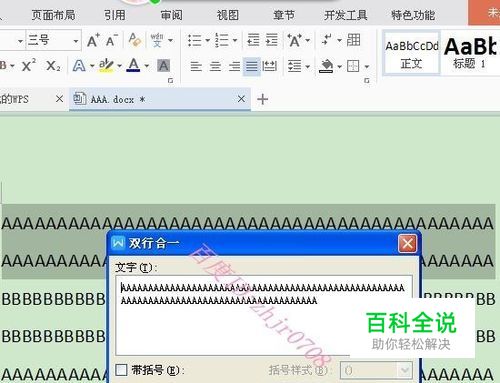Viewport: 500px width, 383px height.
Task: Apply character shading A
Action: click(x=164, y=66)
